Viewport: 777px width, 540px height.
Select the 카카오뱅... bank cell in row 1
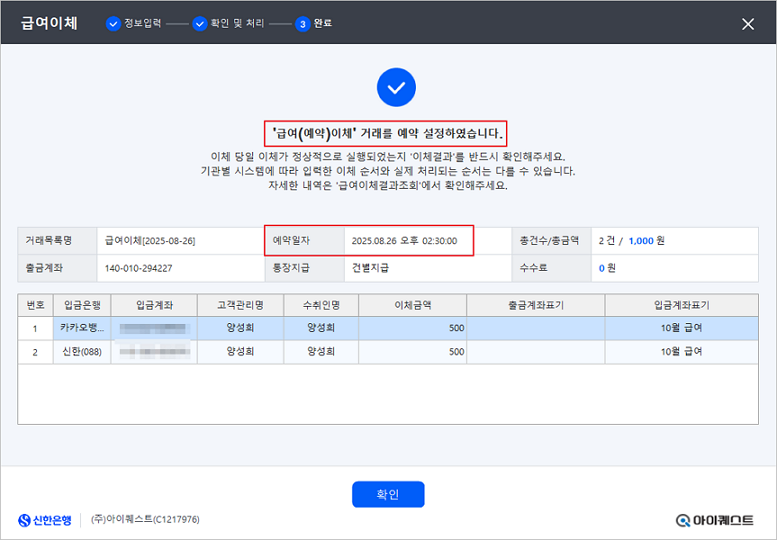tap(82, 328)
